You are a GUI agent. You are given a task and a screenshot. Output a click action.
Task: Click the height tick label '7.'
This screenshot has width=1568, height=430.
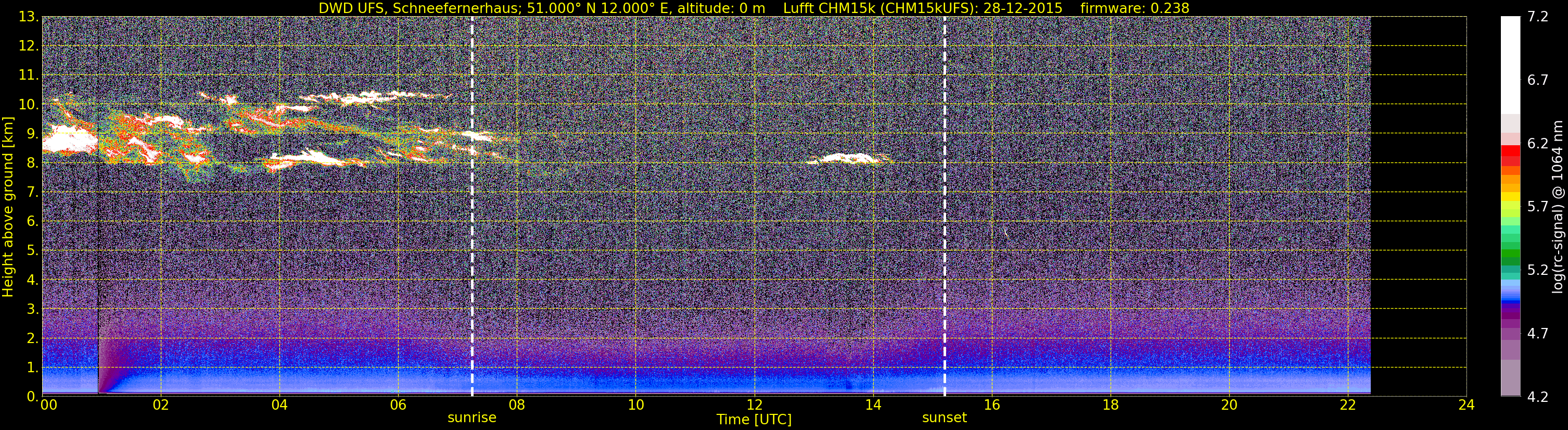click(32, 192)
